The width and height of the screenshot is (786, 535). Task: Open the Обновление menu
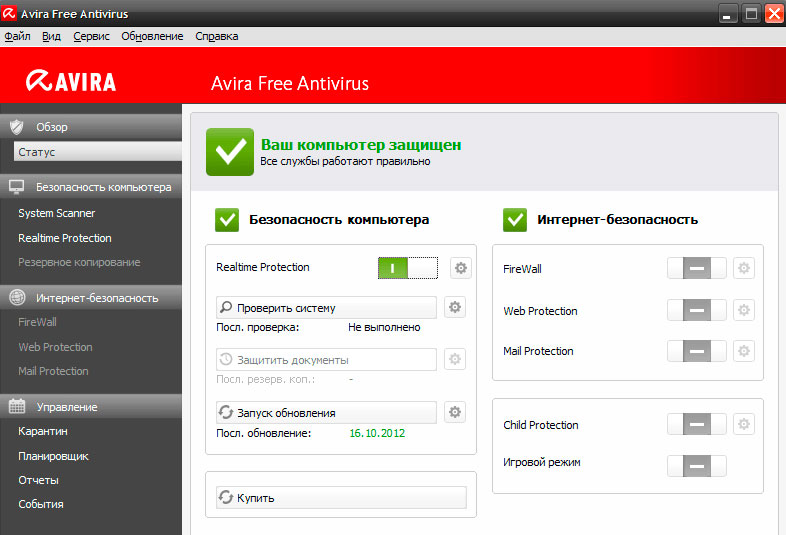click(152, 36)
